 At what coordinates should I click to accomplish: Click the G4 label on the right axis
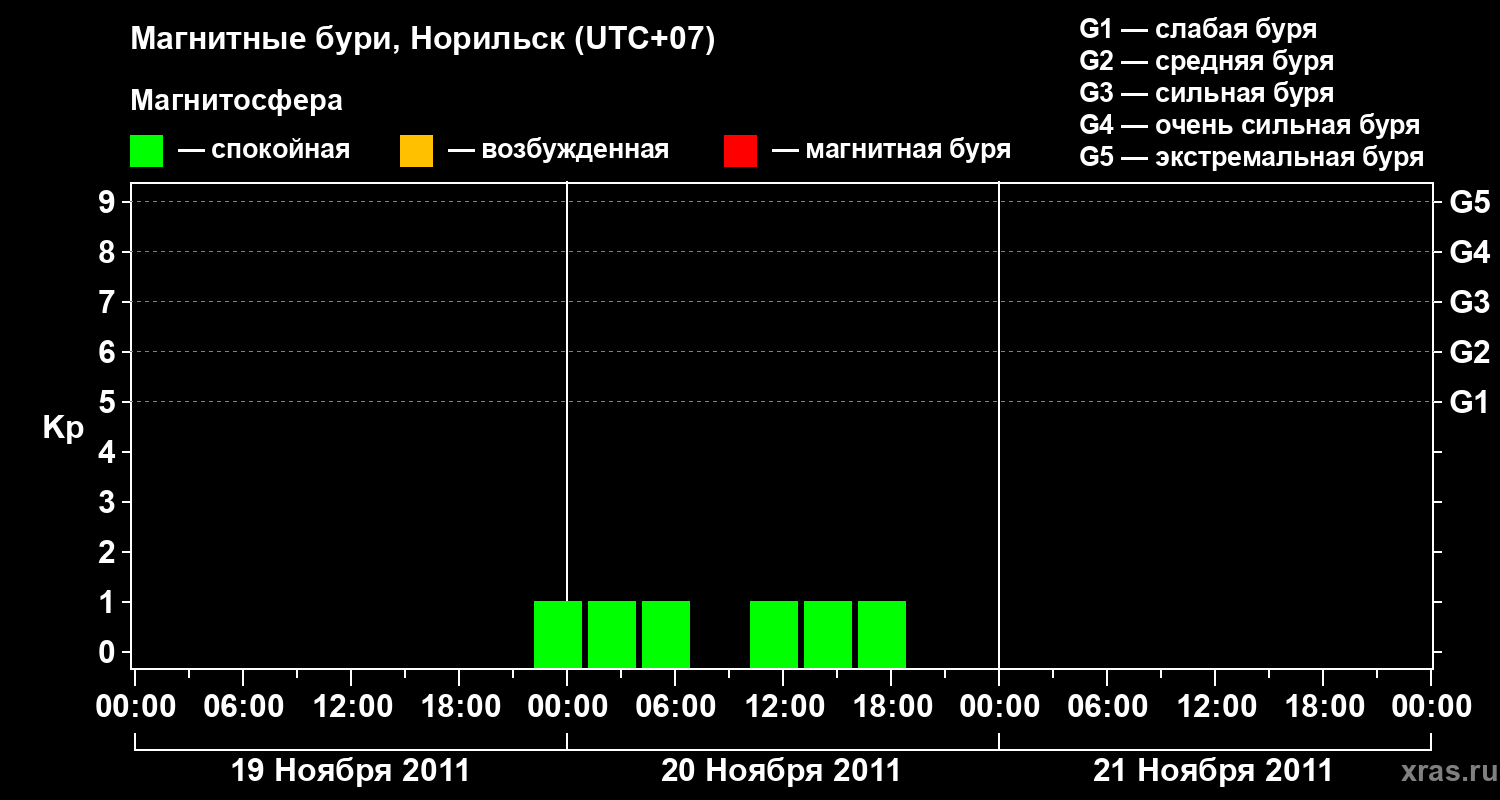pyautogui.click(x=1469, y=252)
